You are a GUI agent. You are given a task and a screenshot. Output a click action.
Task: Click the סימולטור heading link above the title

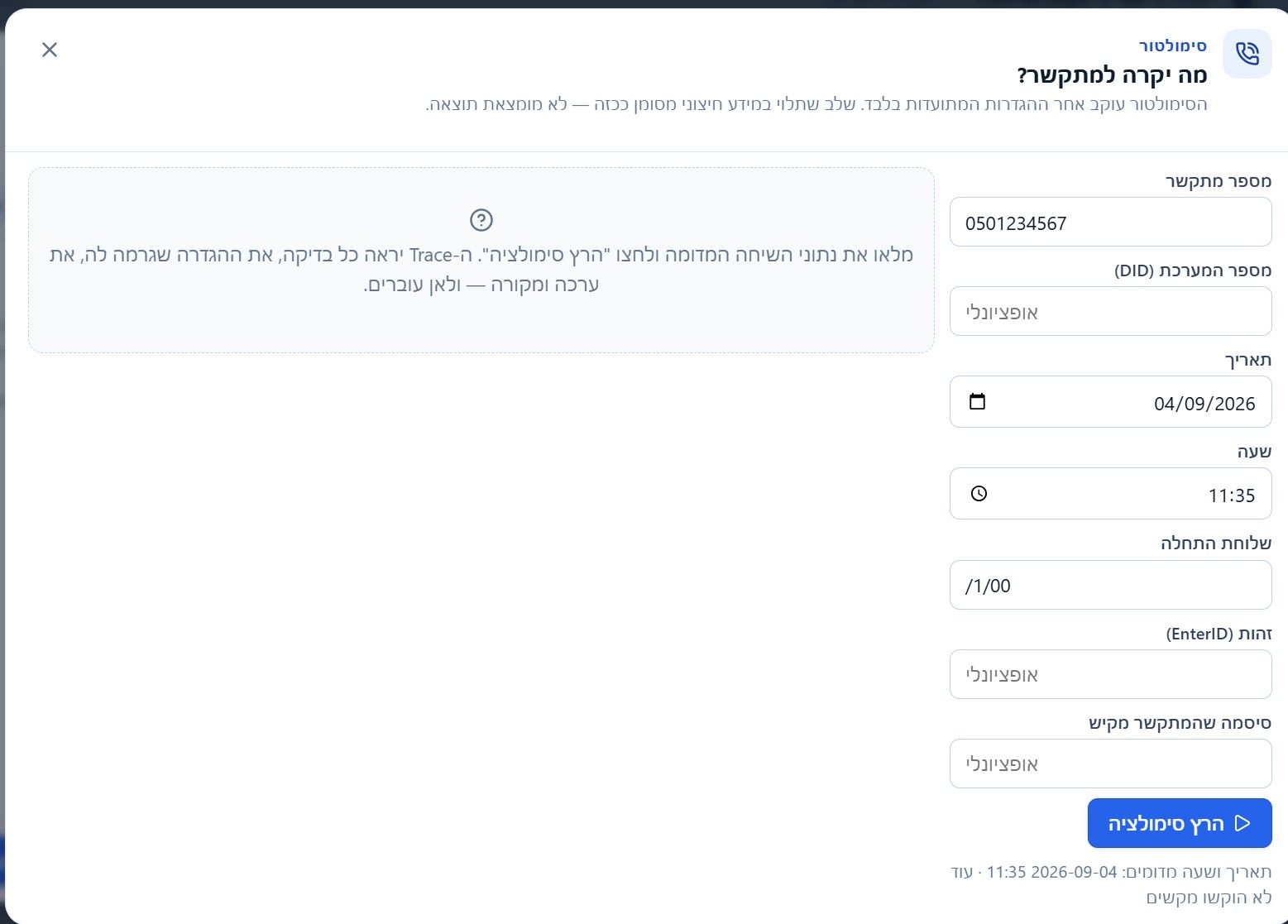[x=1173, y=45]
